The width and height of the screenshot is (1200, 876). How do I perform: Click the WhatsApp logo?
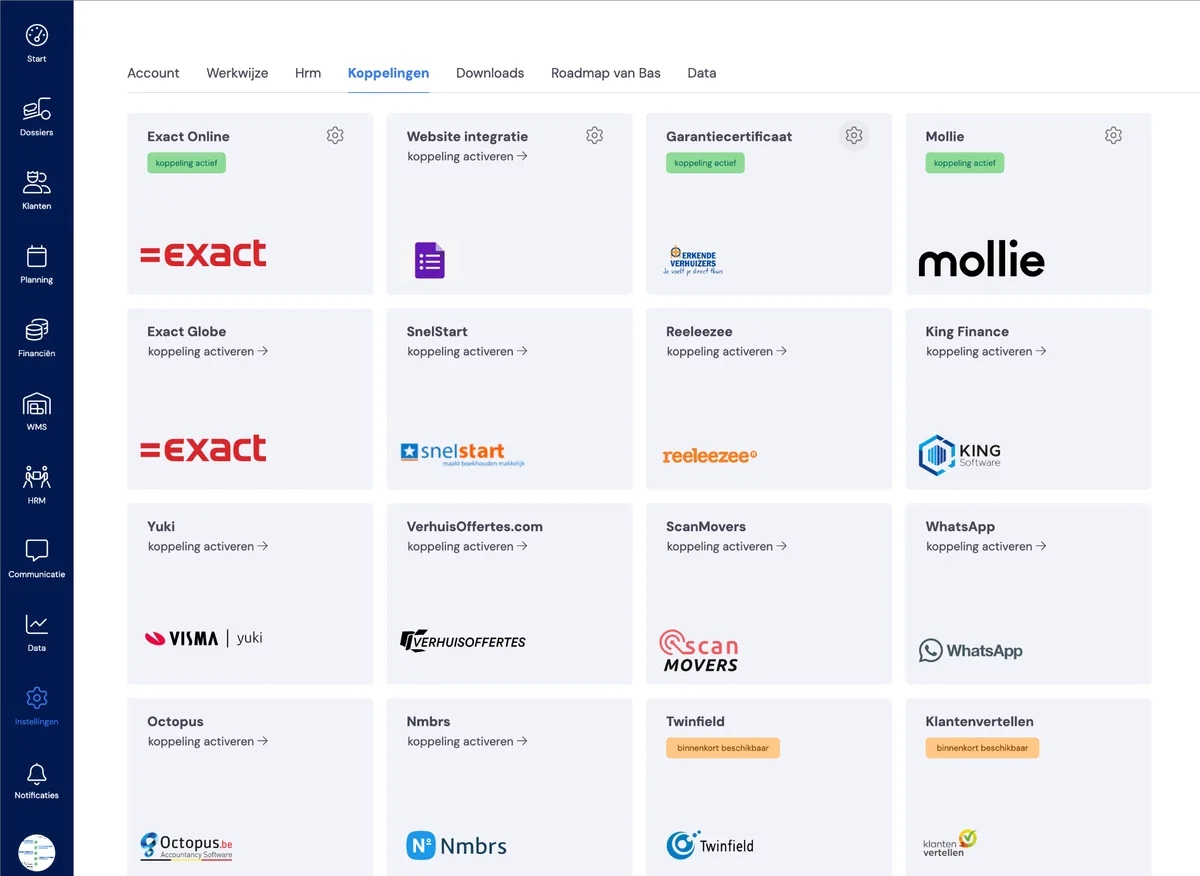pyautogui.click(x=971, y=651)
